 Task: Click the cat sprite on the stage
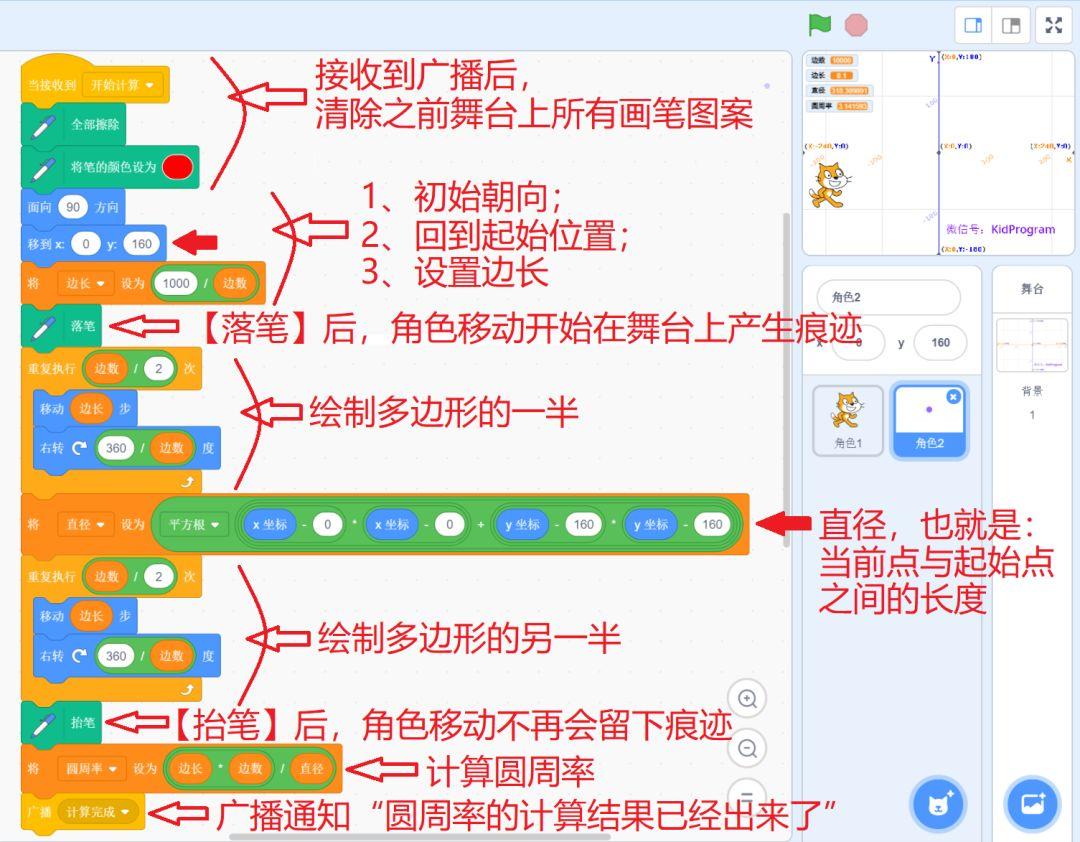(829, 185)
